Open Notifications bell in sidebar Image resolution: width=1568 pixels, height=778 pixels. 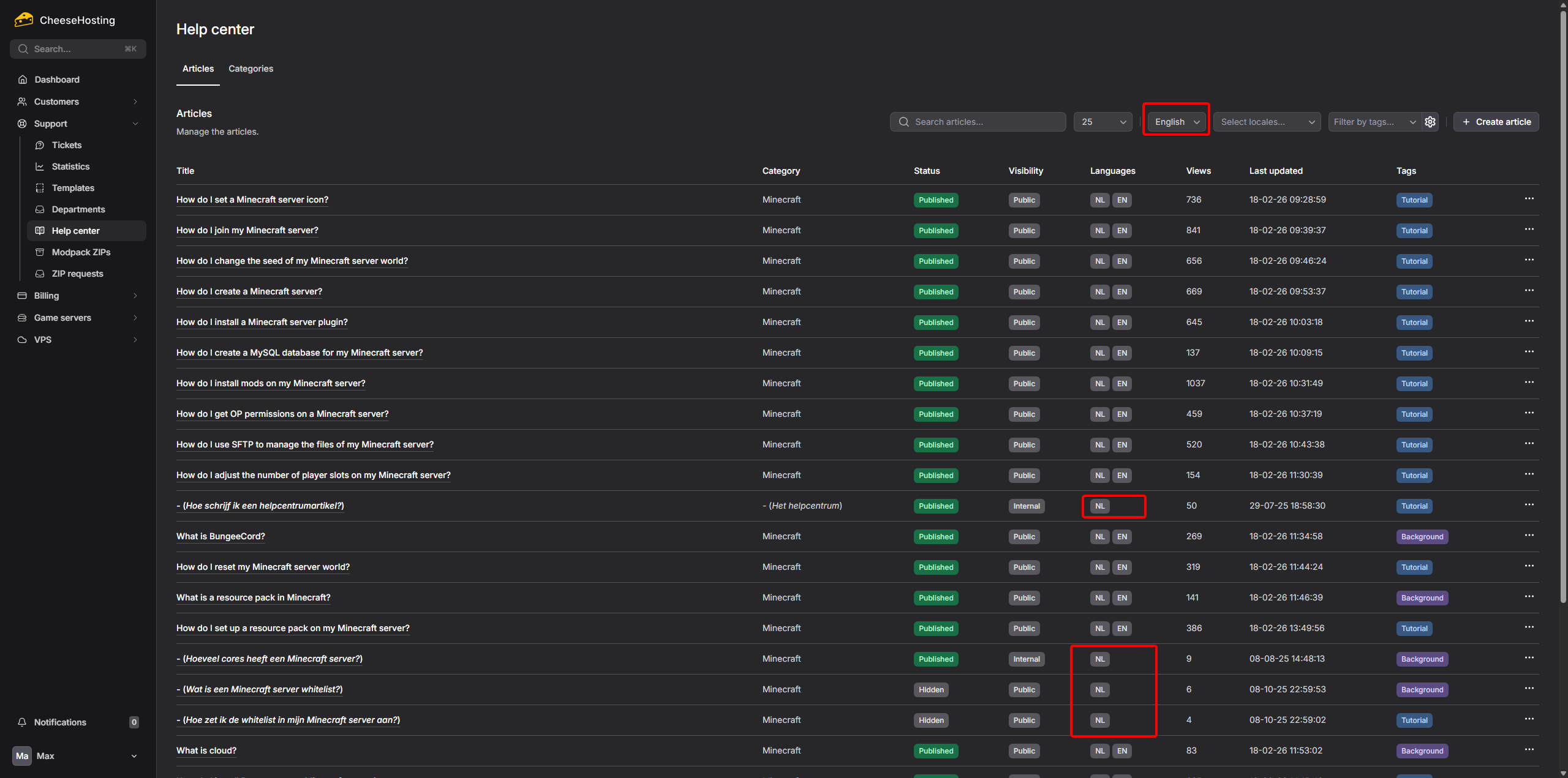click(x=22, y=722)
